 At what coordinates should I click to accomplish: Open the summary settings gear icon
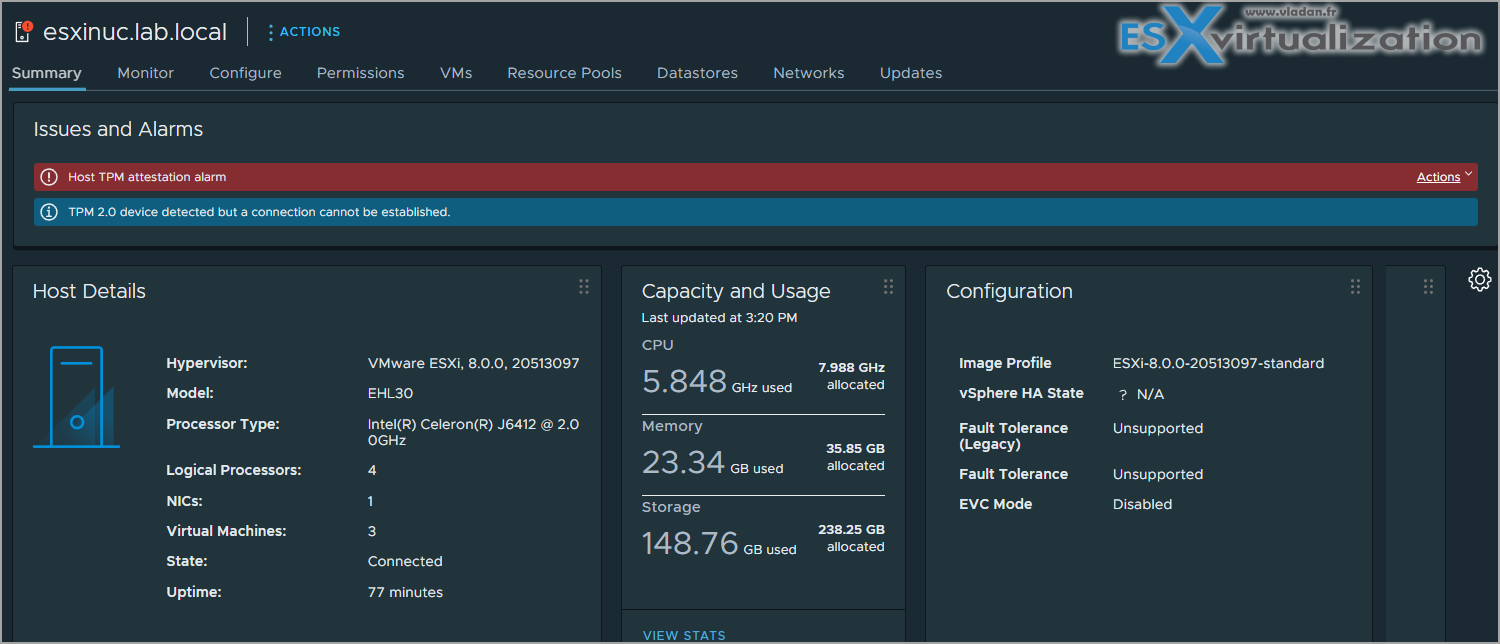coord(1480,279)
